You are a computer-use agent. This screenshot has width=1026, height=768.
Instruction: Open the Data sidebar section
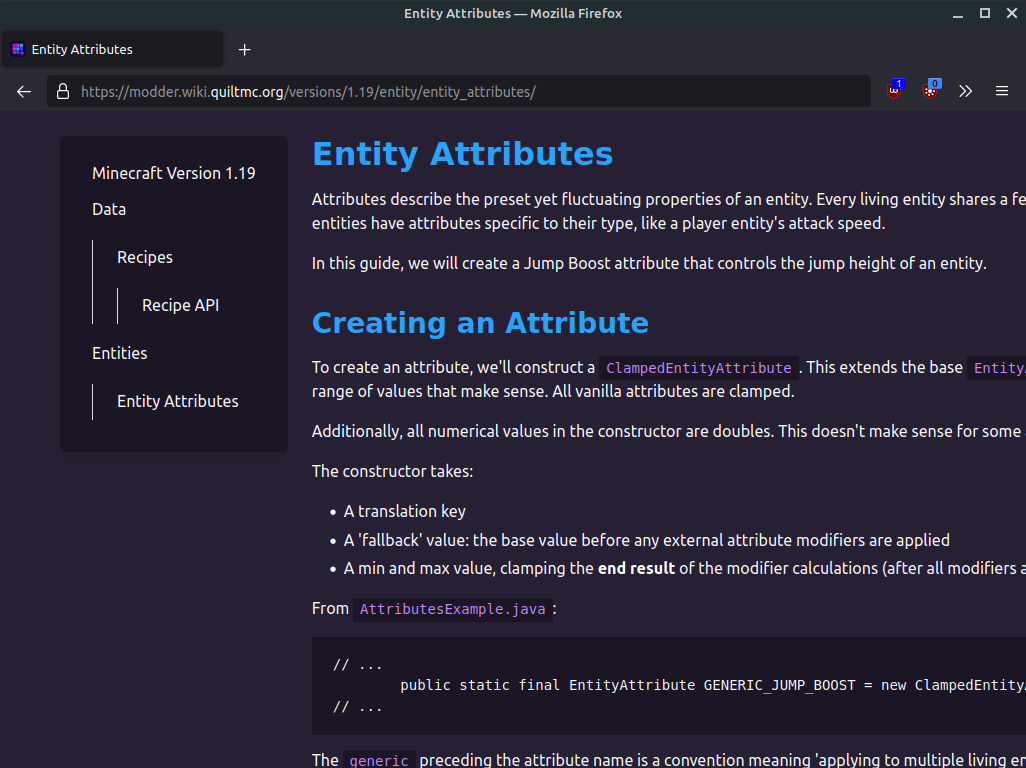pos(109,209)
